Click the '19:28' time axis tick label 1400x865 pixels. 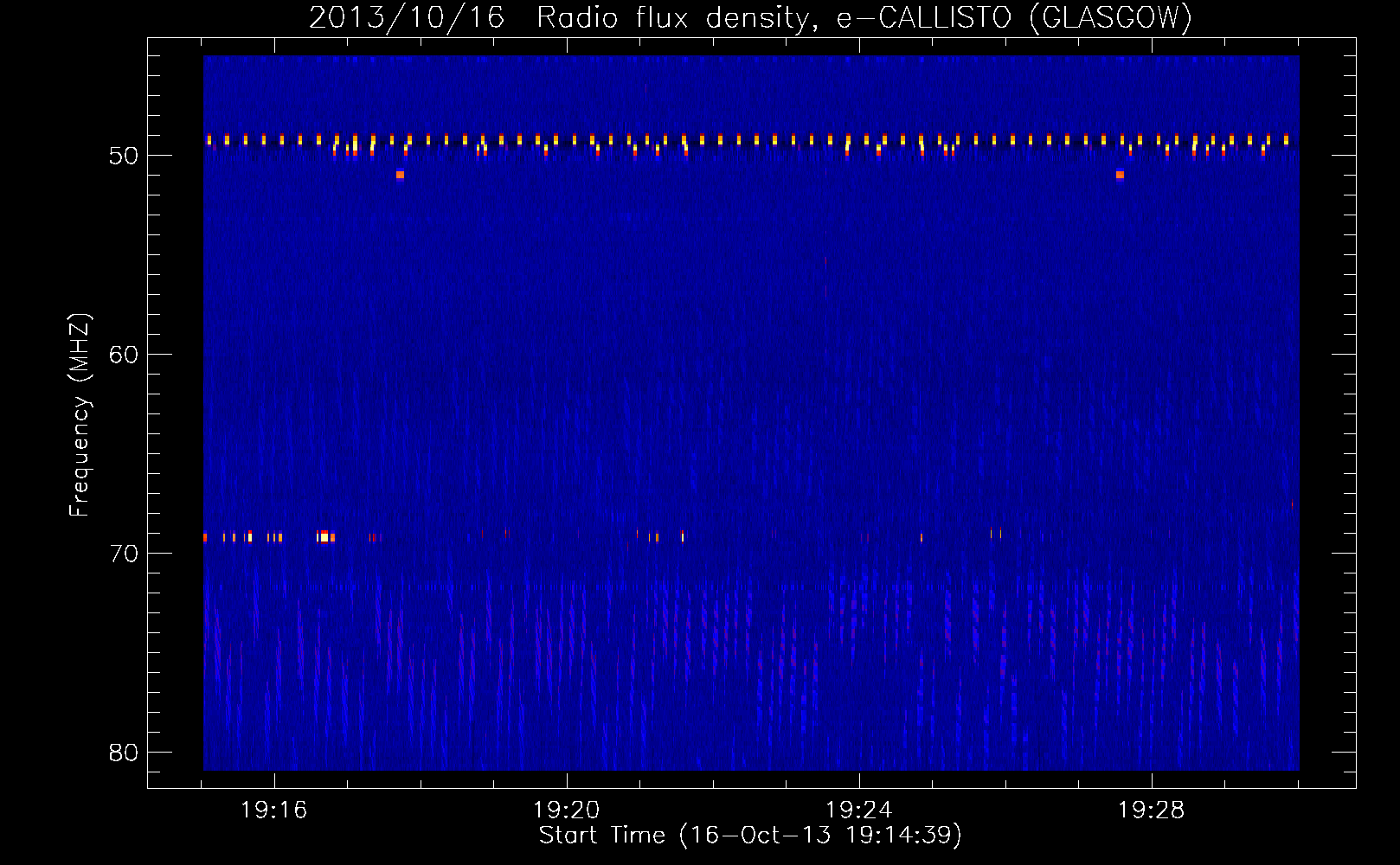pyautogui.click(x=1151, y=811)
